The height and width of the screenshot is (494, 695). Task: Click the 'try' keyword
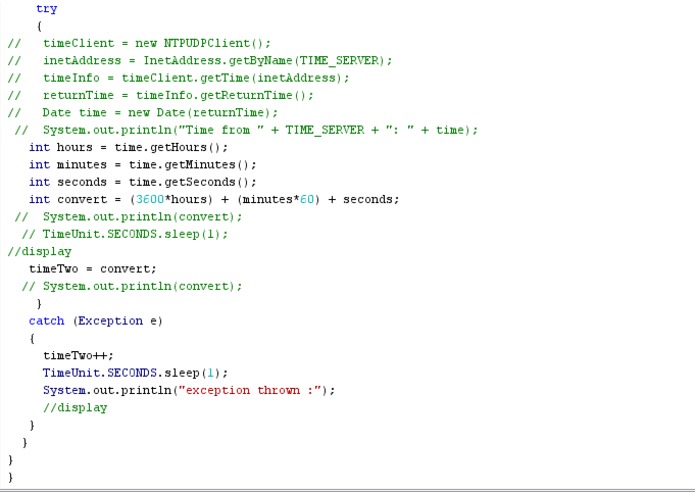pos(47,9)
